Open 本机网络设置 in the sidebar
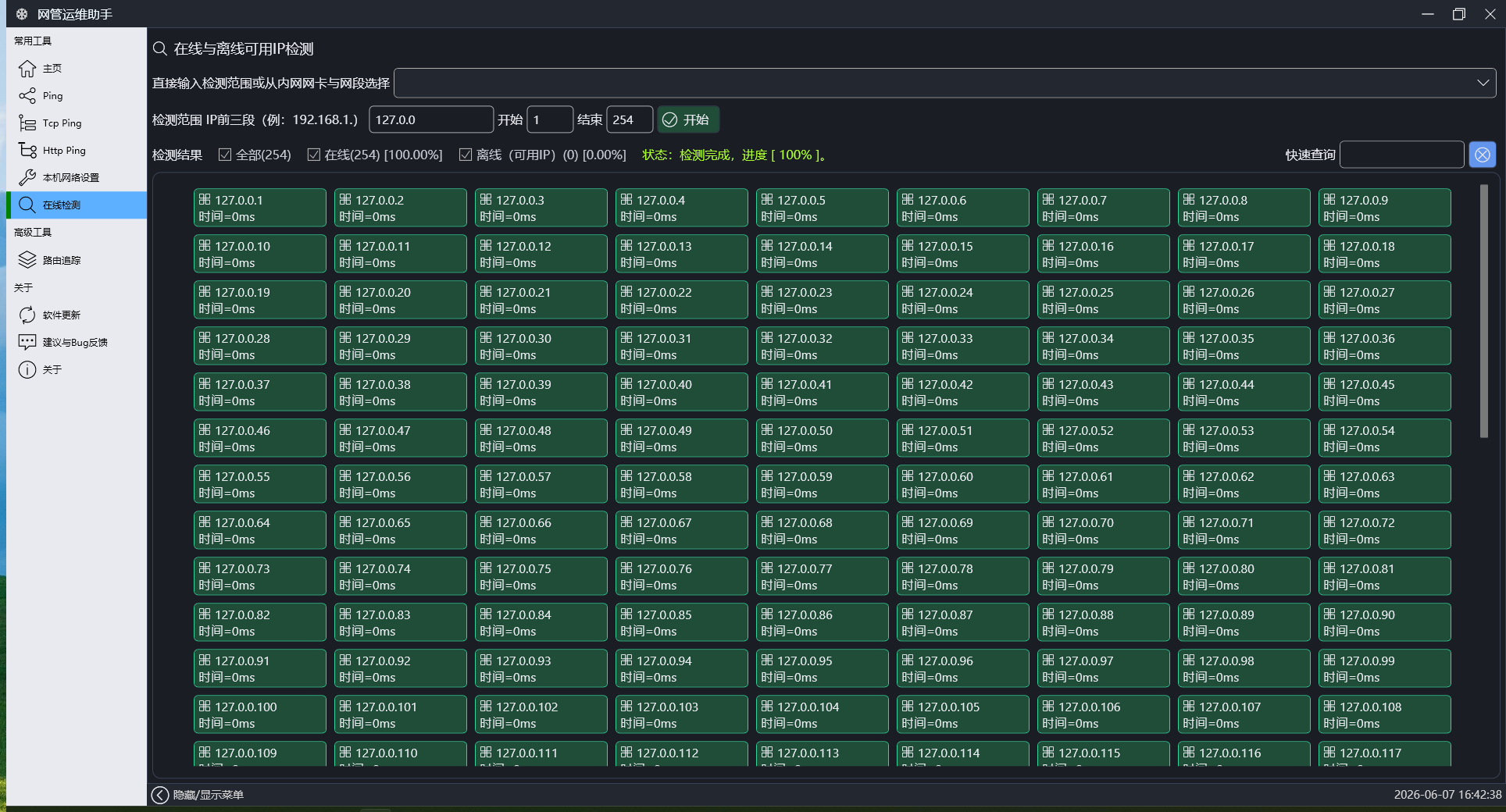Image resolution: width=1506 pixels, height=812 pixels. point(77,178)
